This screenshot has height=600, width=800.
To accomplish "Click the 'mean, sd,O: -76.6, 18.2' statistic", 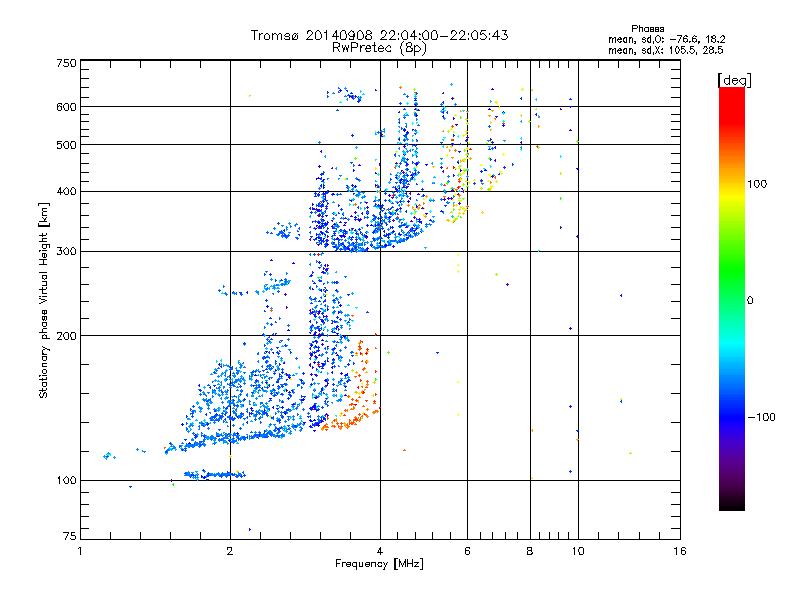I will (x=666, y=39).
